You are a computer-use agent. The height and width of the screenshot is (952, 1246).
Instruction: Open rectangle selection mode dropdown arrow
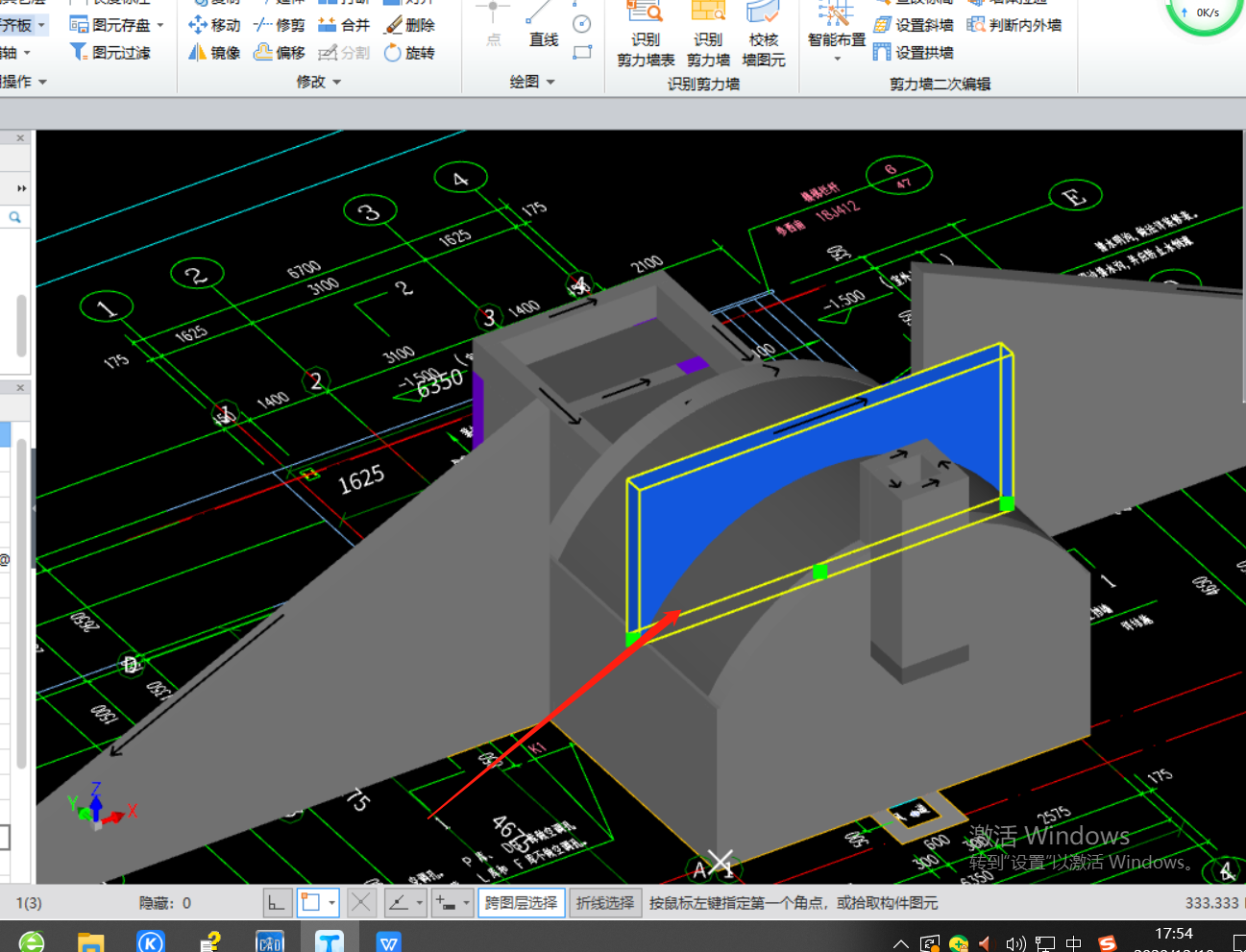[331, 902]
